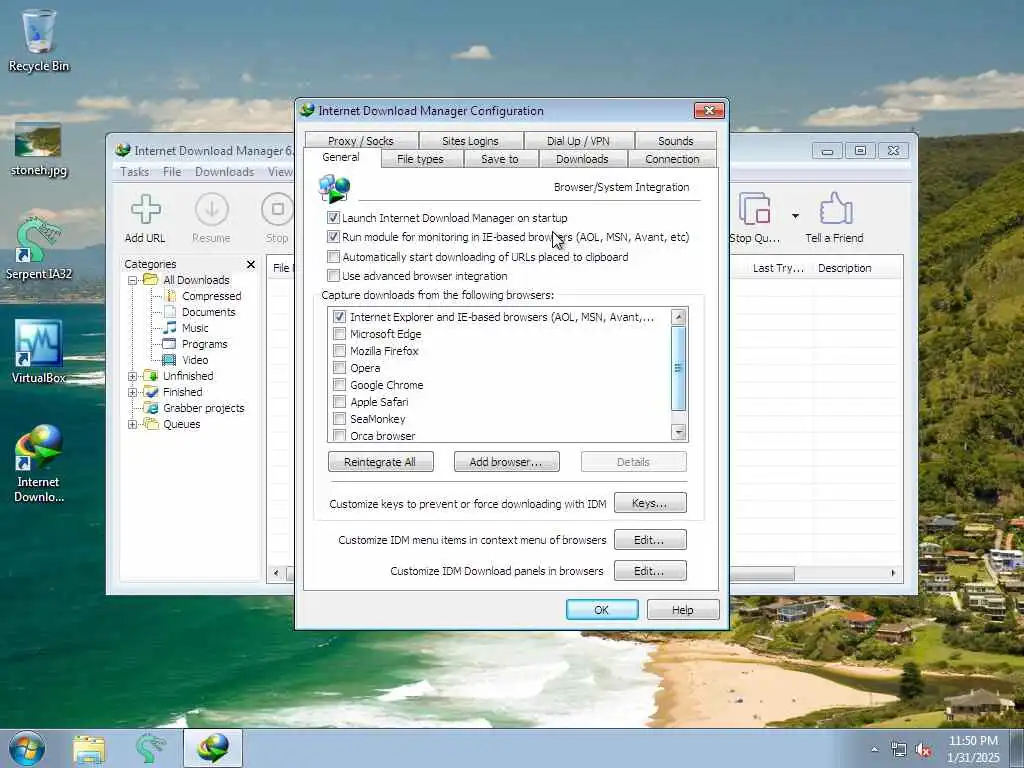Enable automatically start downloading clipboard URLs
1024x768 pixels.
[x=333, y=257]
